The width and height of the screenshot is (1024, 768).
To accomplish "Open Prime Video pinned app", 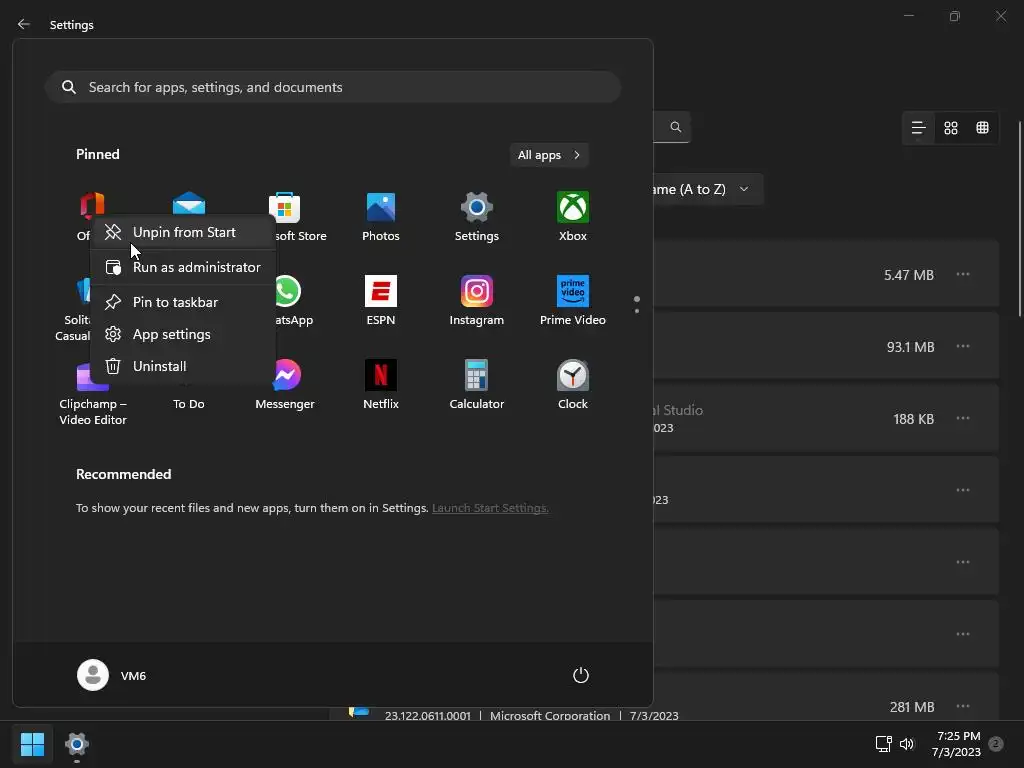I will tap(572, 300).
